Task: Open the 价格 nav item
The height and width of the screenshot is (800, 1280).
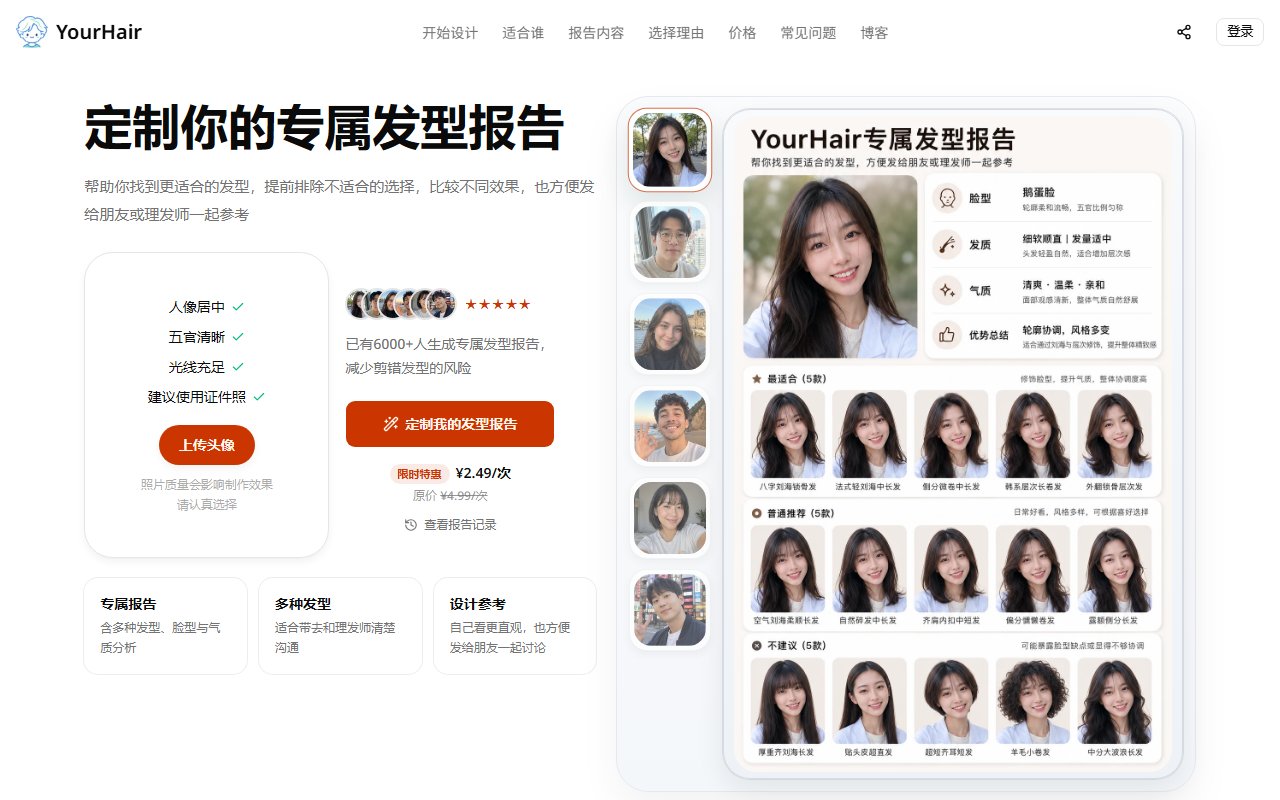Action: 742,32
